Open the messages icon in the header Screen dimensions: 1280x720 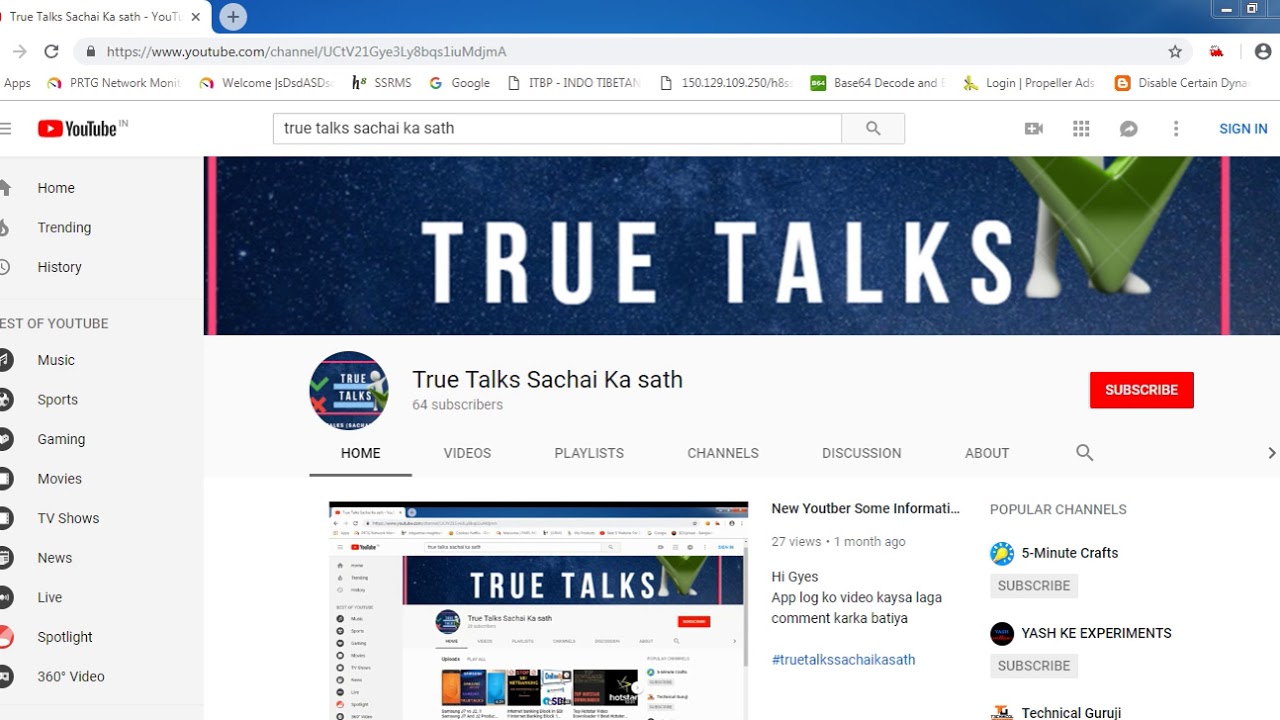click(1129, 129)
